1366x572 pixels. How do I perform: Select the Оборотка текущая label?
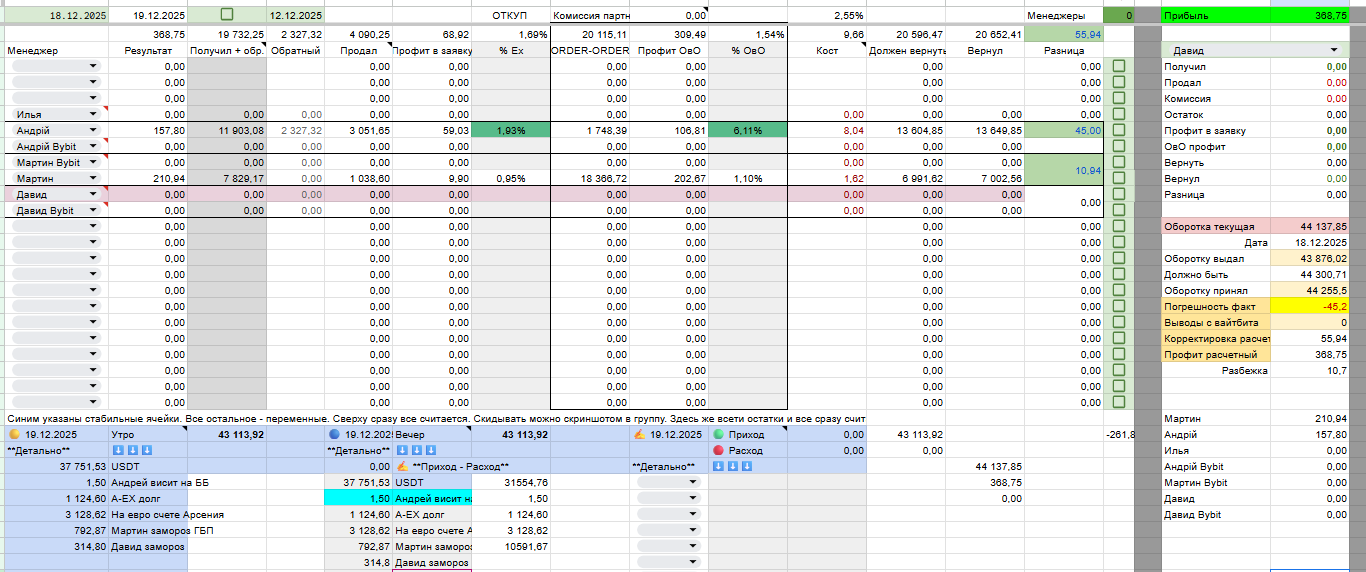pyautogui.click(x=1216, y=226)
